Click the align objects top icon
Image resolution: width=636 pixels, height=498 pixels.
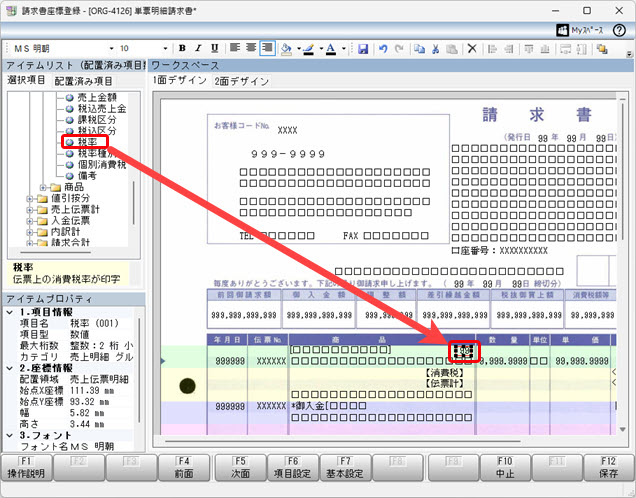529,49
